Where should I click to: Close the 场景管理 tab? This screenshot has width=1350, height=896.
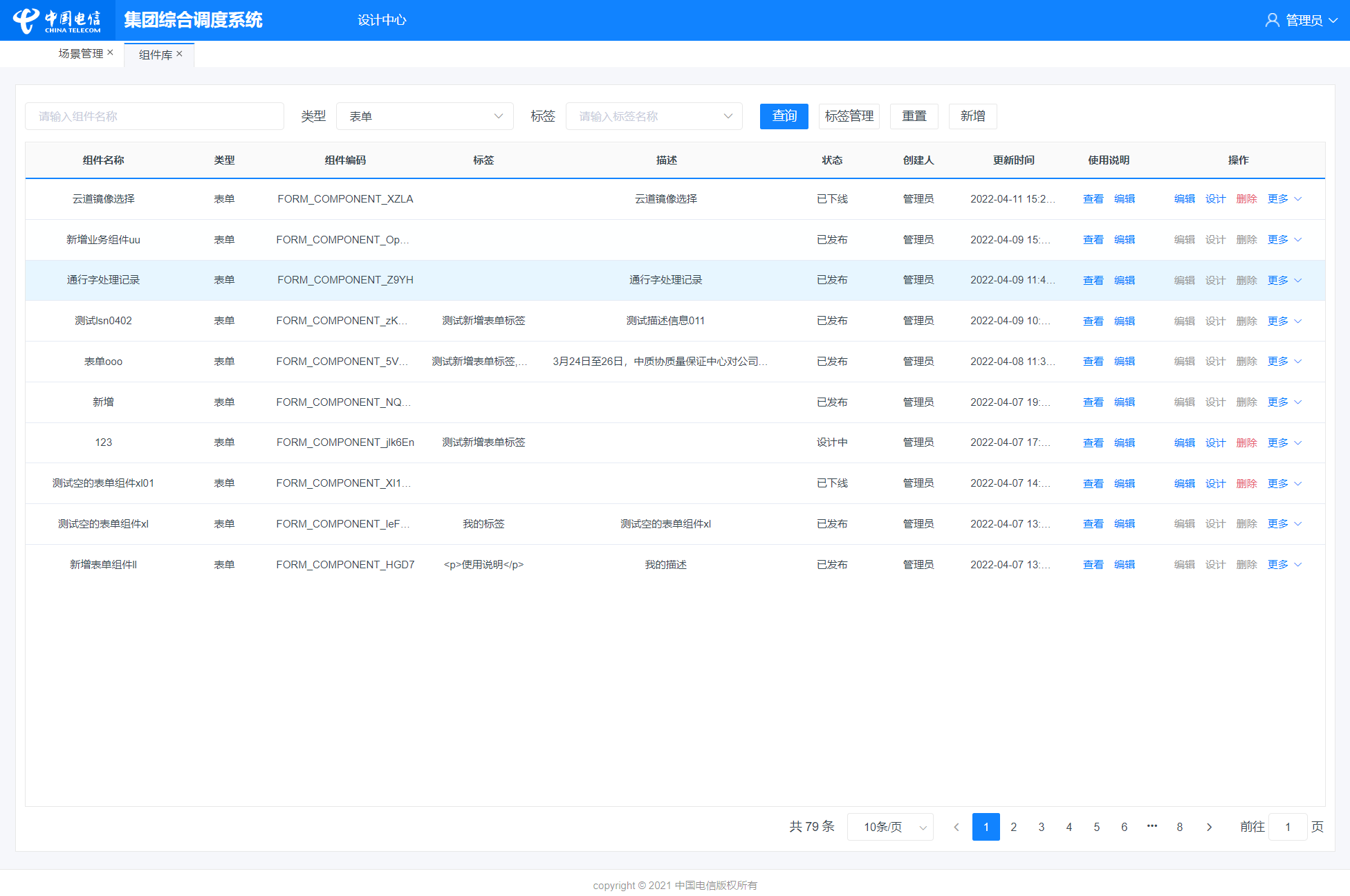[x=110, y=53]
